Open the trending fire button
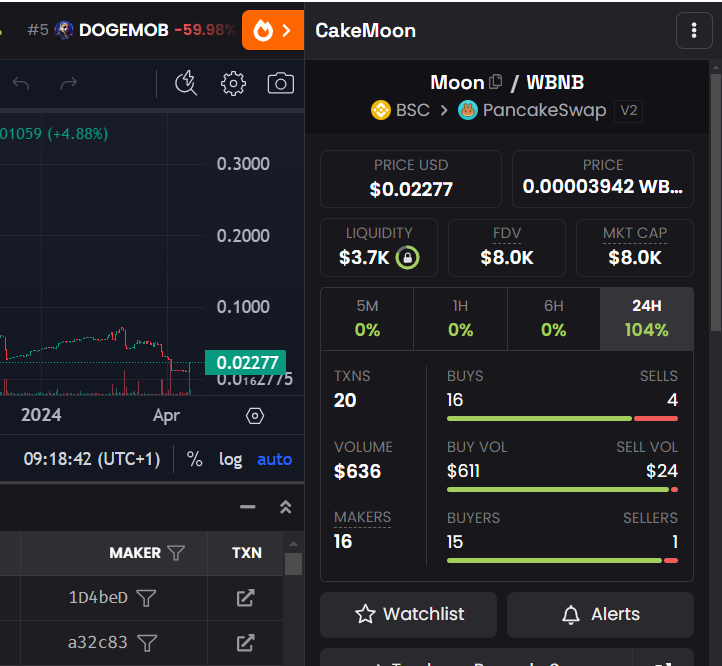Viewport: 722px width, 666px height. (273, 30)
